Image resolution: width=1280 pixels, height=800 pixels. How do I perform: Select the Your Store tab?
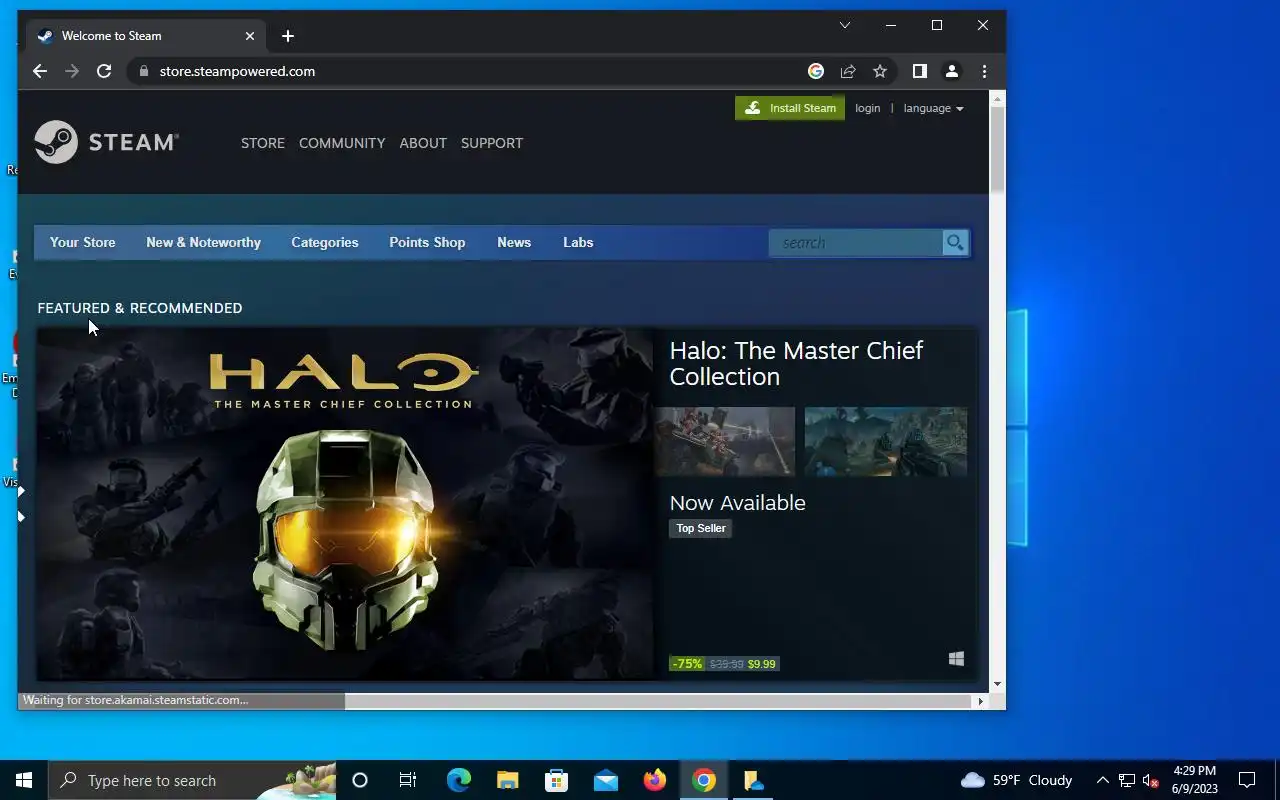[83, 242]
